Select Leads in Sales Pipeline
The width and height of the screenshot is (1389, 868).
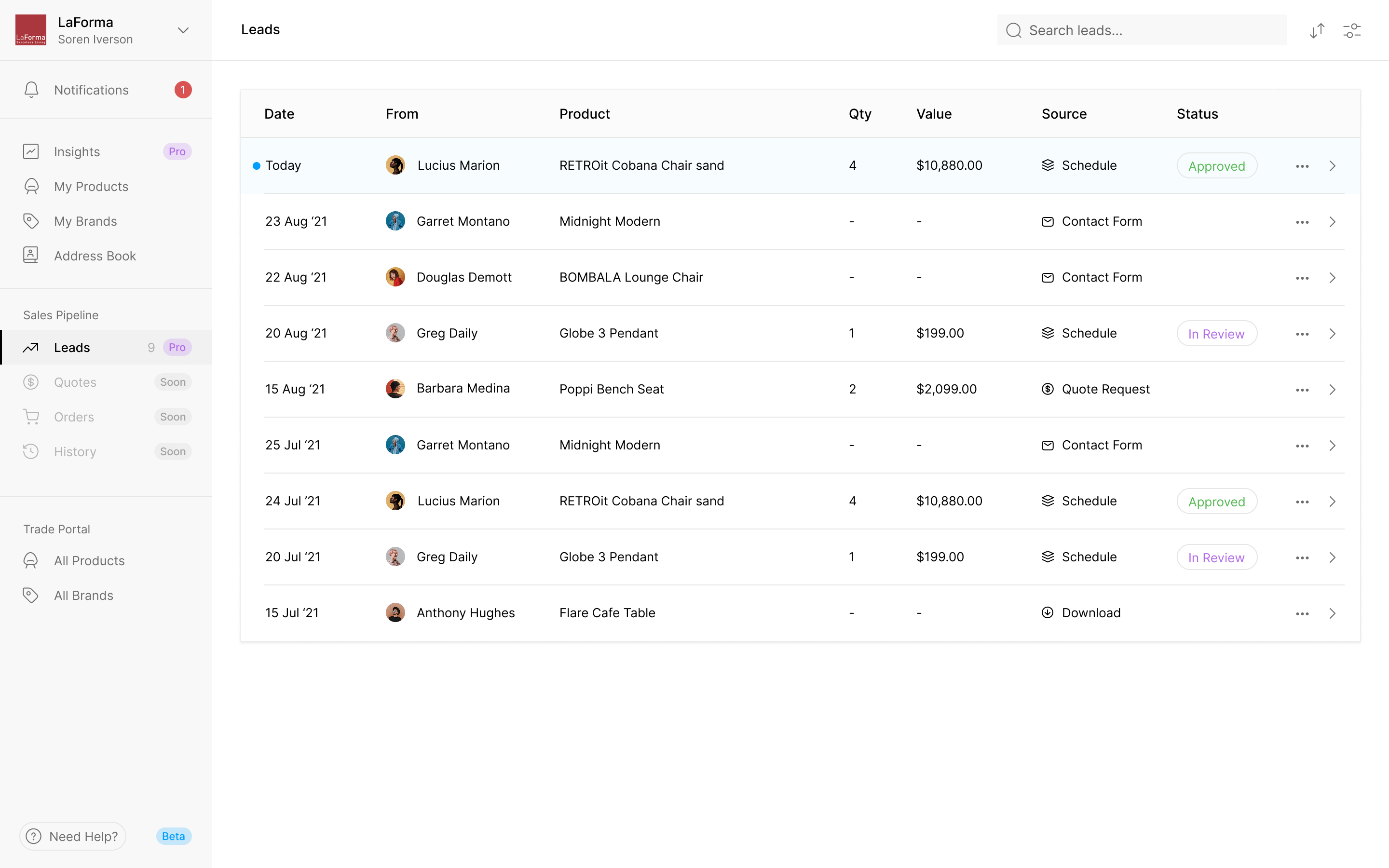click(x=106, y=347)
